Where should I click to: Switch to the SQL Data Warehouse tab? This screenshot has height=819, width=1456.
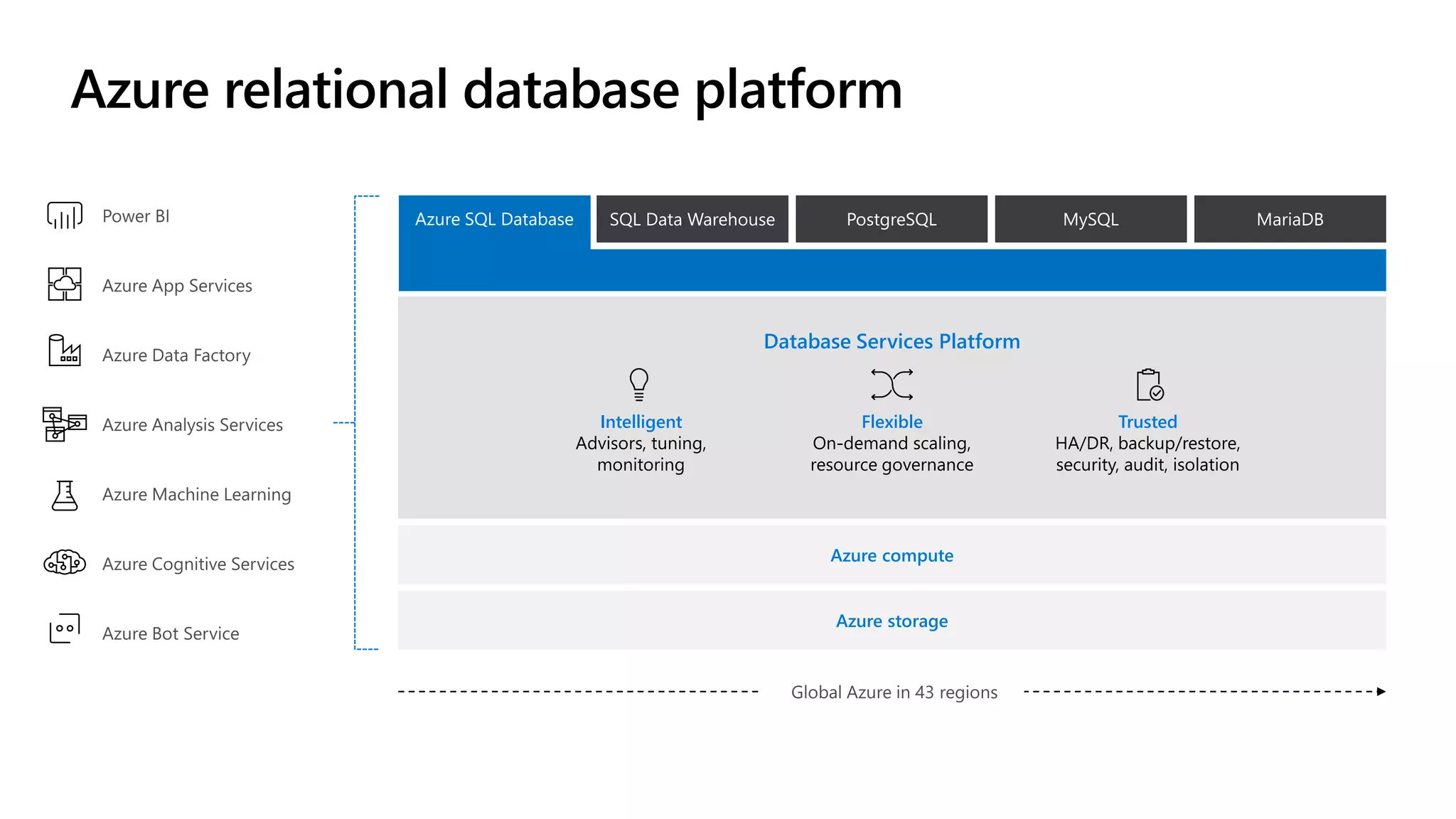coord(692,219)
